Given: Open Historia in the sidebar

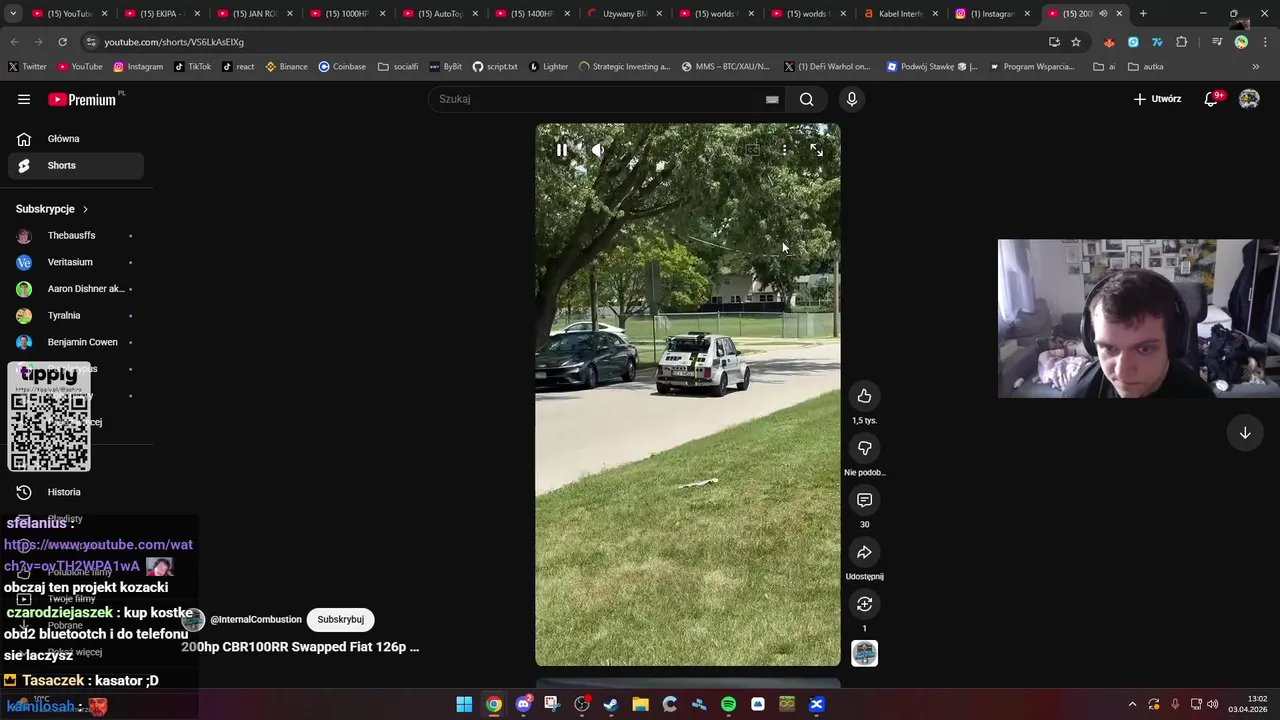Looking at the screenshot, I should click(x=76, y=492).
